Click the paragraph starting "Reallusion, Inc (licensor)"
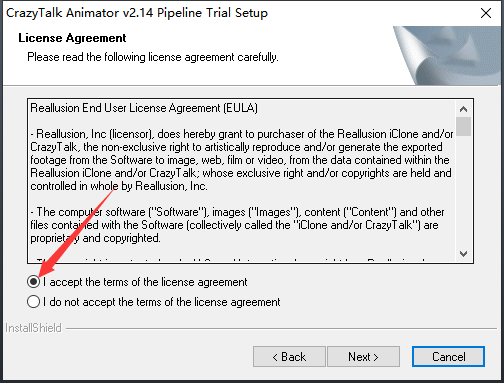504x383 pixels. point(242,160)
